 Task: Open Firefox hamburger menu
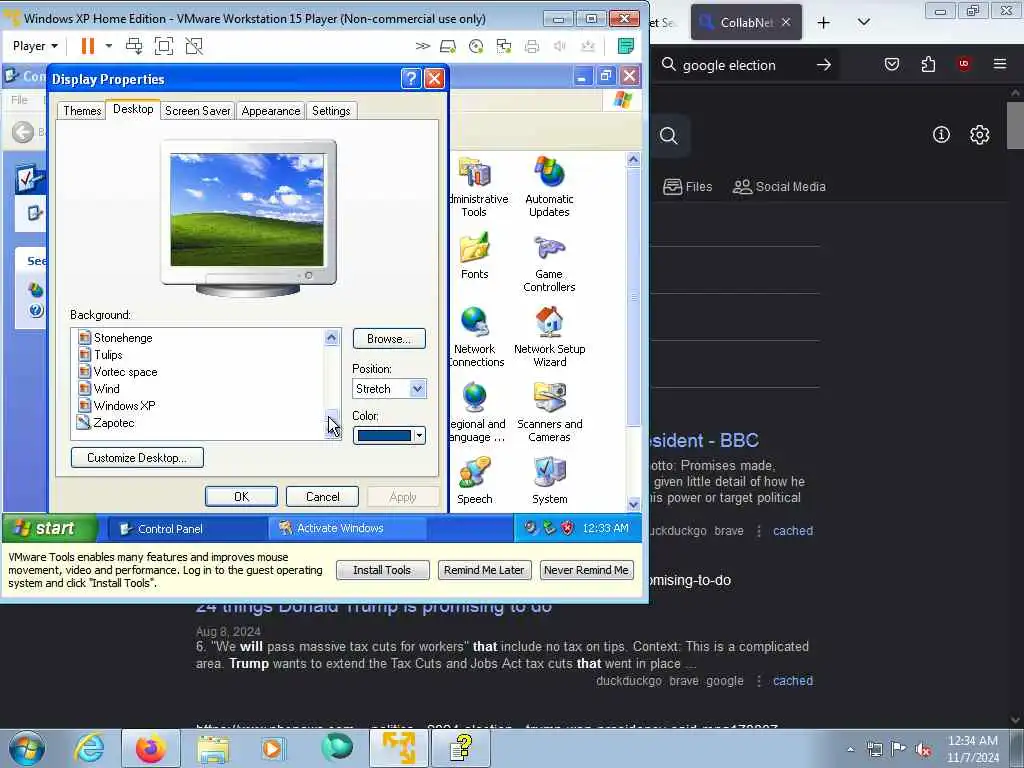(x=1000, y=65)
